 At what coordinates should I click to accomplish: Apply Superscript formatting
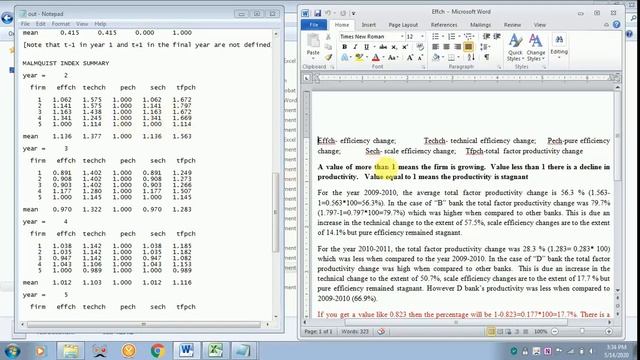point(404,47)
